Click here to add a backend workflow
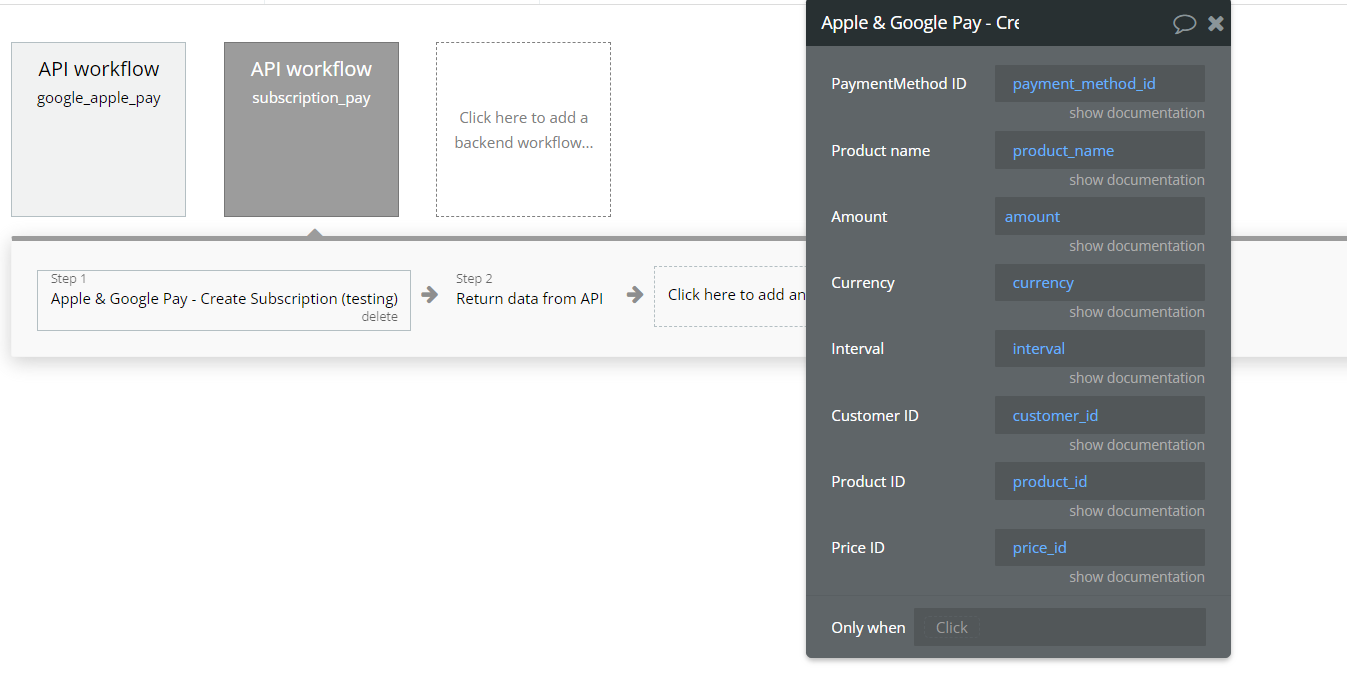Image resolution: width=1347 pixels, height=696 pixels. (x=523, y=129)
